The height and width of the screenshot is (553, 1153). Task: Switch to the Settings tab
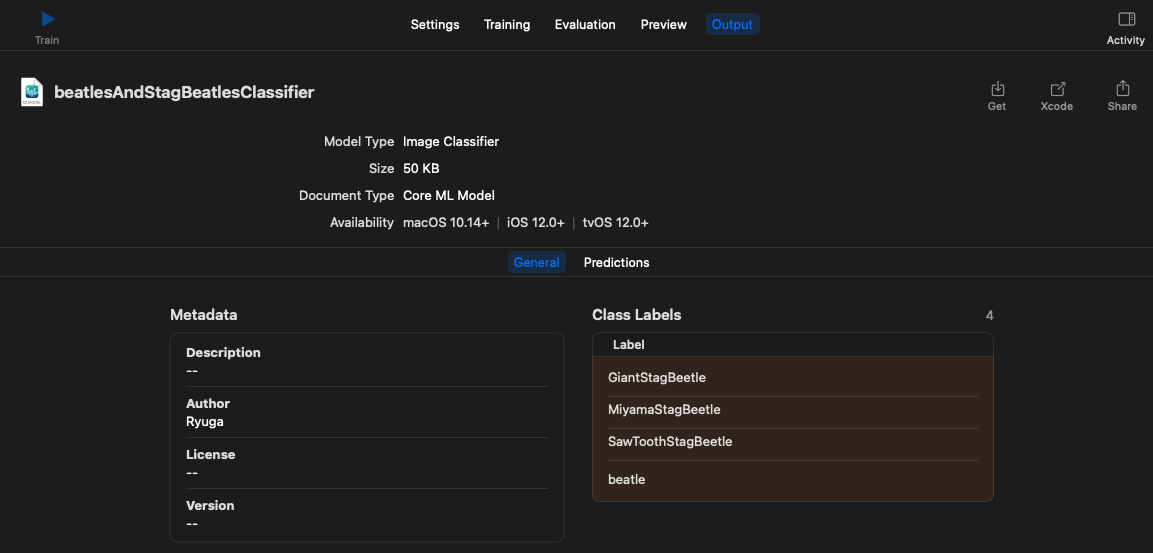(x=435, y=24)
